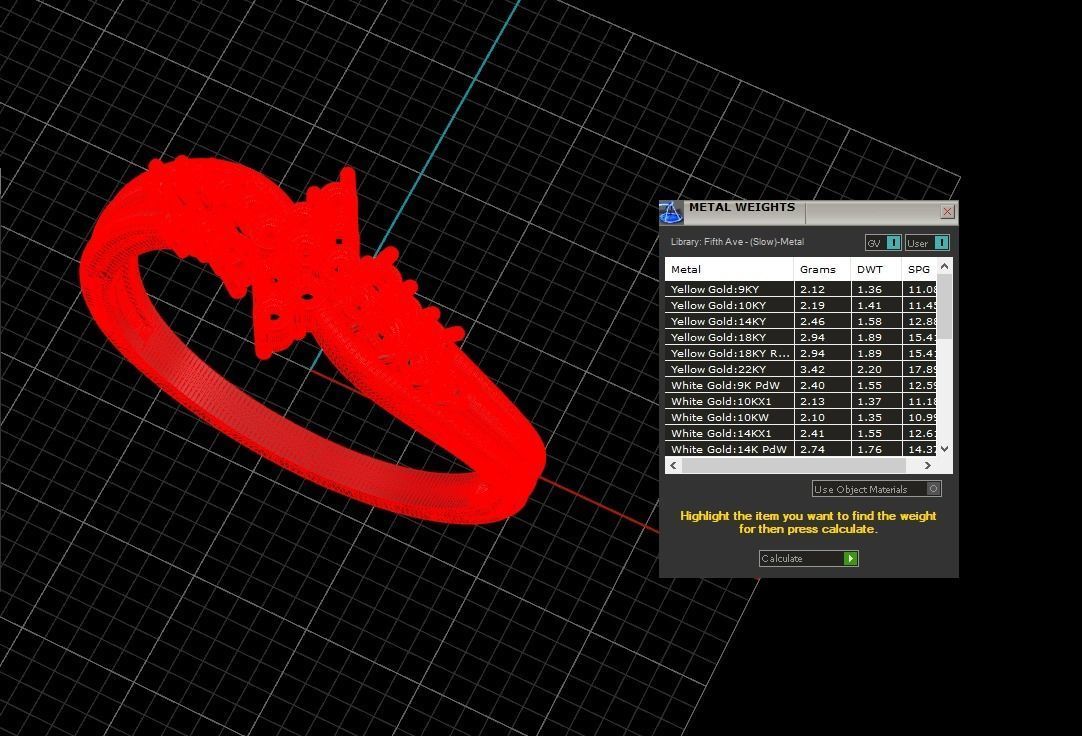Click the horizontal scrollbar thumb
Image resolution: width=1082 pixels, height=736 pixels.
794,466
